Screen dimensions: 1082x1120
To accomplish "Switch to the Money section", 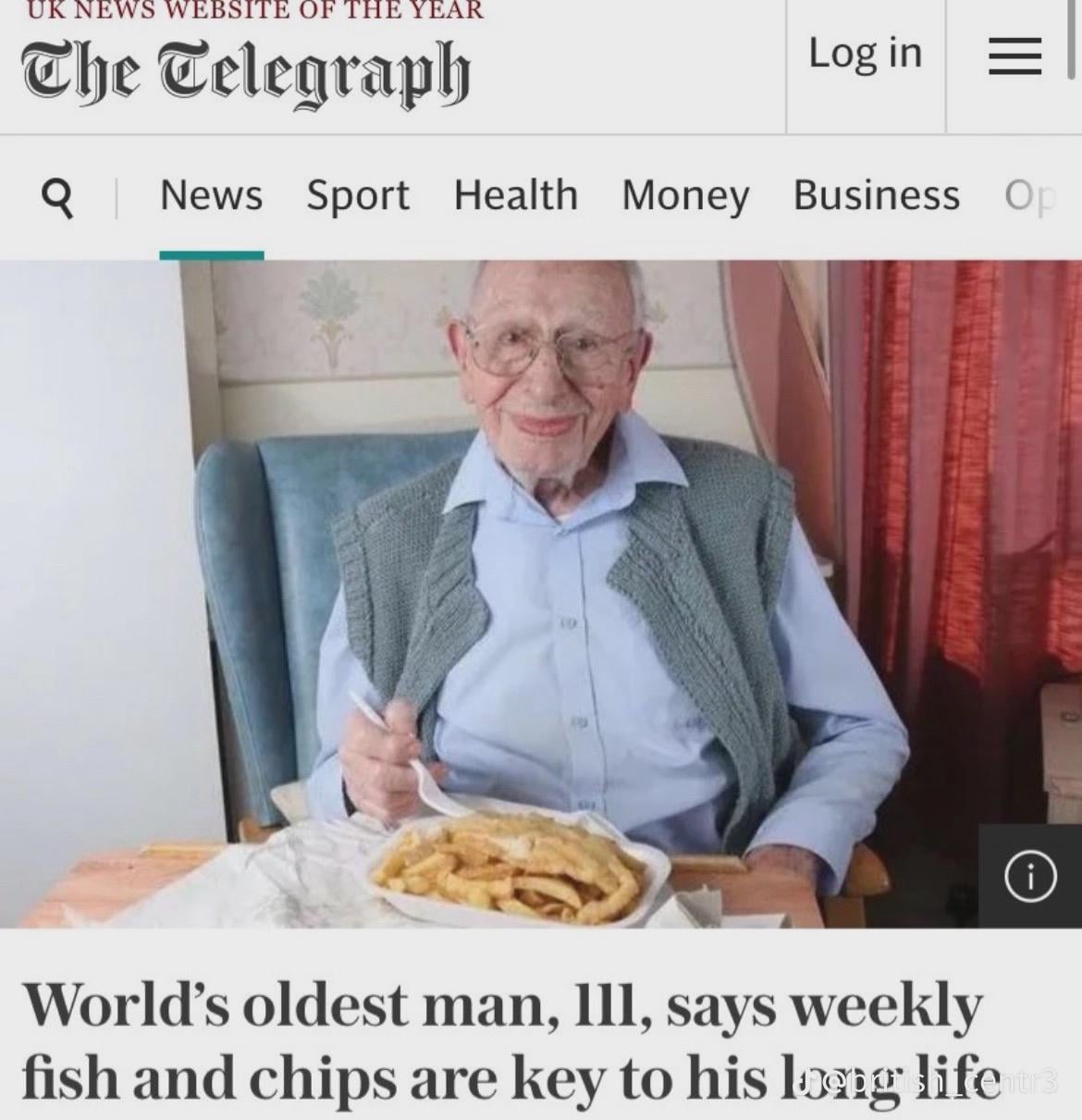I will click(x=685, y=196).
